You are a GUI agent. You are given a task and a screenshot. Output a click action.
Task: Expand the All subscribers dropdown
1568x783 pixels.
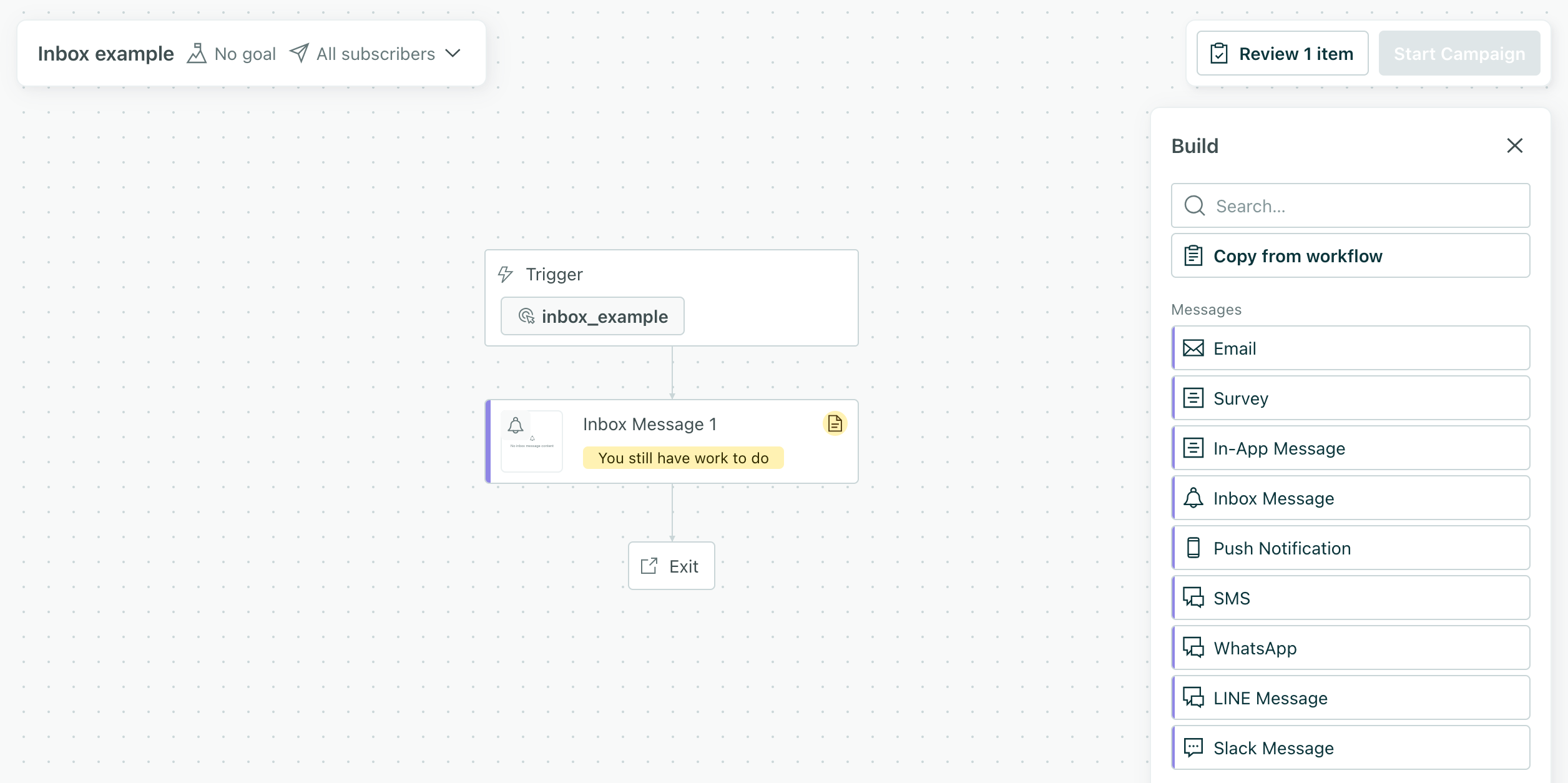click(453, 54)
